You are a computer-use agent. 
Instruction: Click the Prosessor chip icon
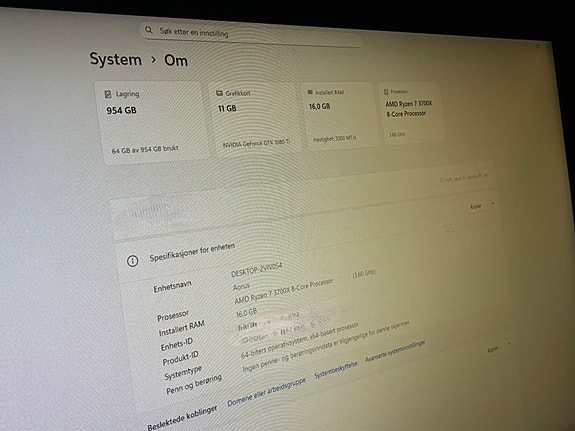[x=386, y=91]
